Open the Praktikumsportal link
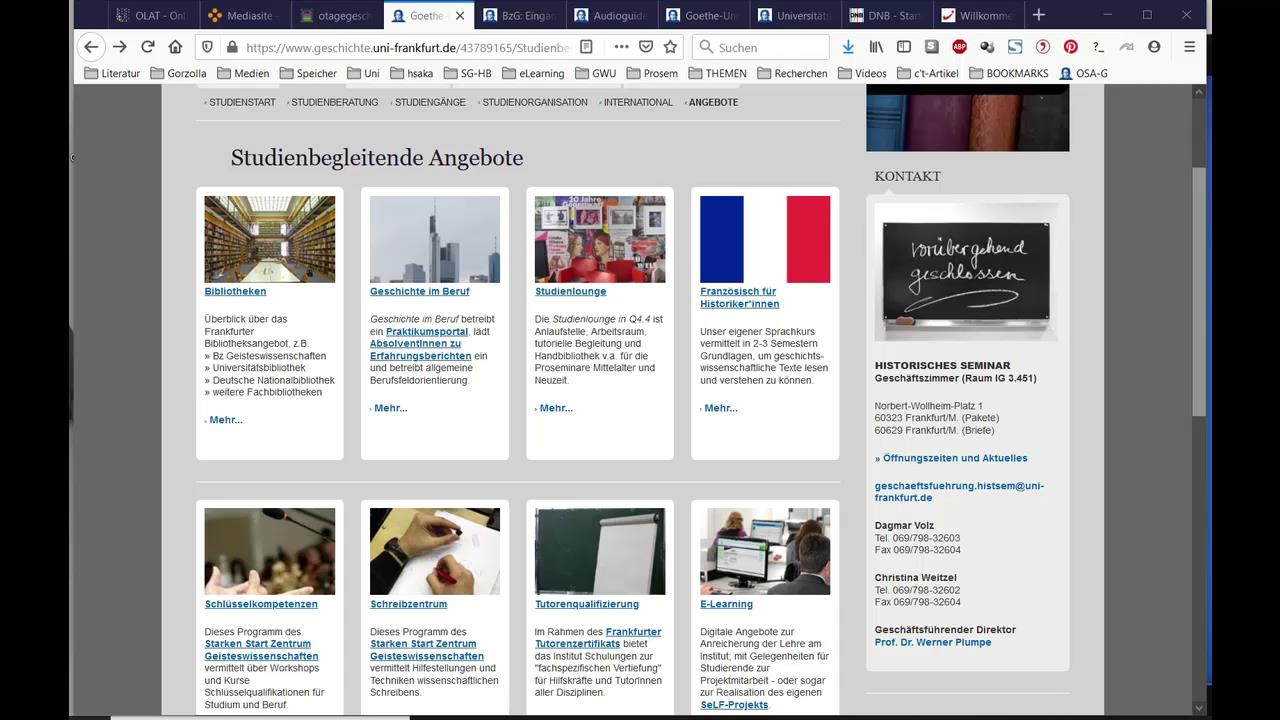The image size is (1280, 720). [427, 332]
